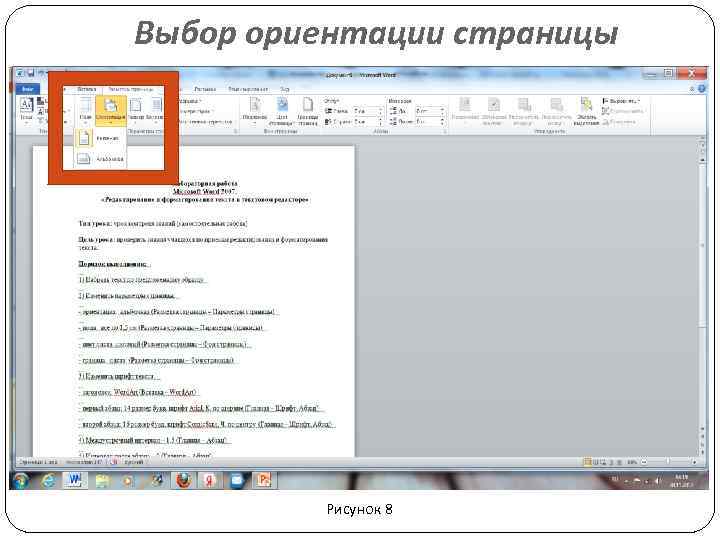Switch to the Mailings (Рассылки) tab
Image resolution: width=720 pixels, height=540 pixels.
point(205,89)
